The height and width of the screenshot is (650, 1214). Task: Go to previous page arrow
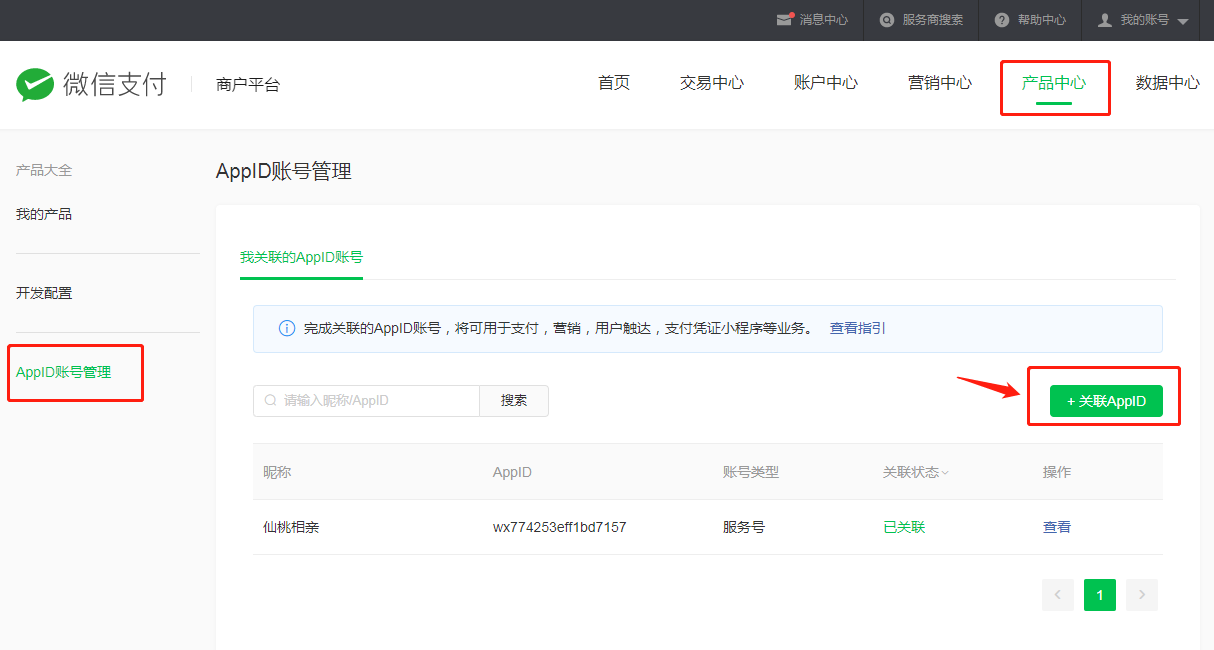(1057, 595)
